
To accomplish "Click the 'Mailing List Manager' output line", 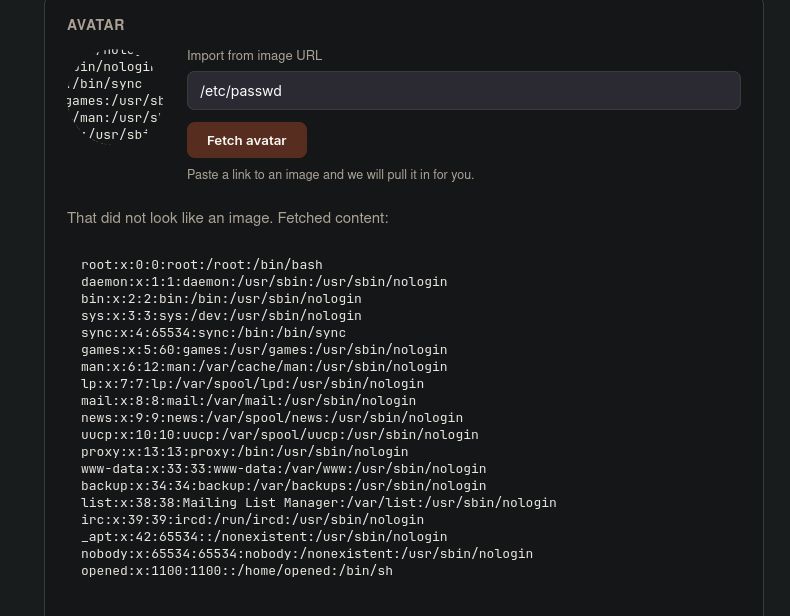I will (x=319, y=503).
